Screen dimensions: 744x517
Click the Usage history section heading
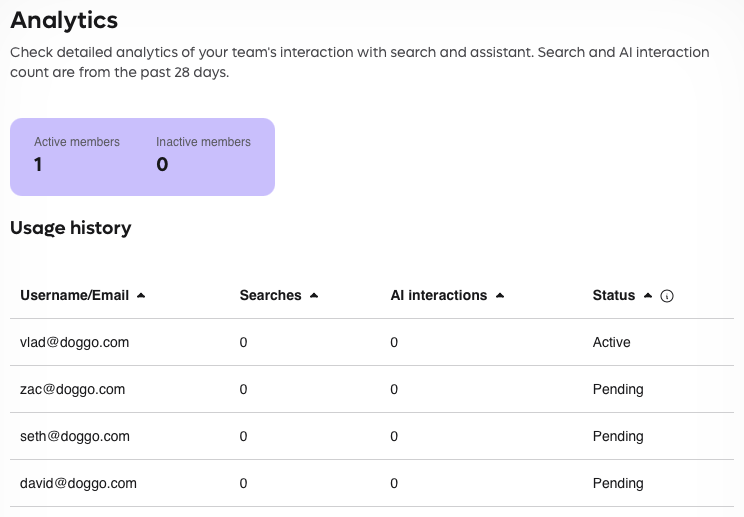[70, 228]
